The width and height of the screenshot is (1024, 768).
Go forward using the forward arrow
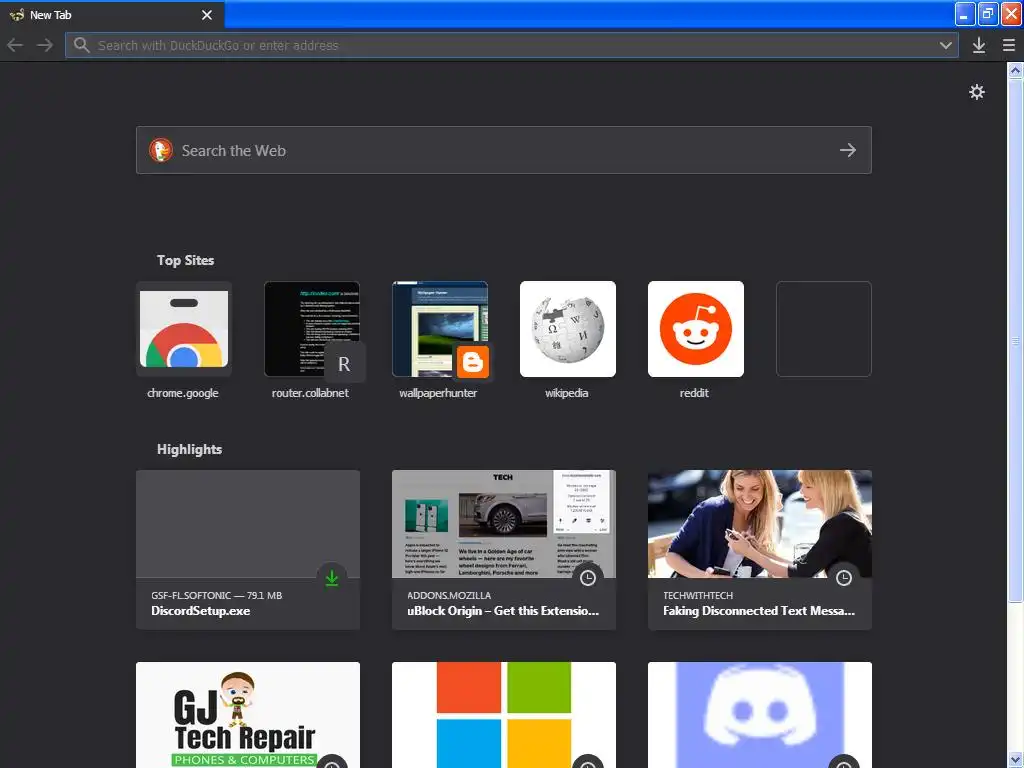tap(44, 45)
